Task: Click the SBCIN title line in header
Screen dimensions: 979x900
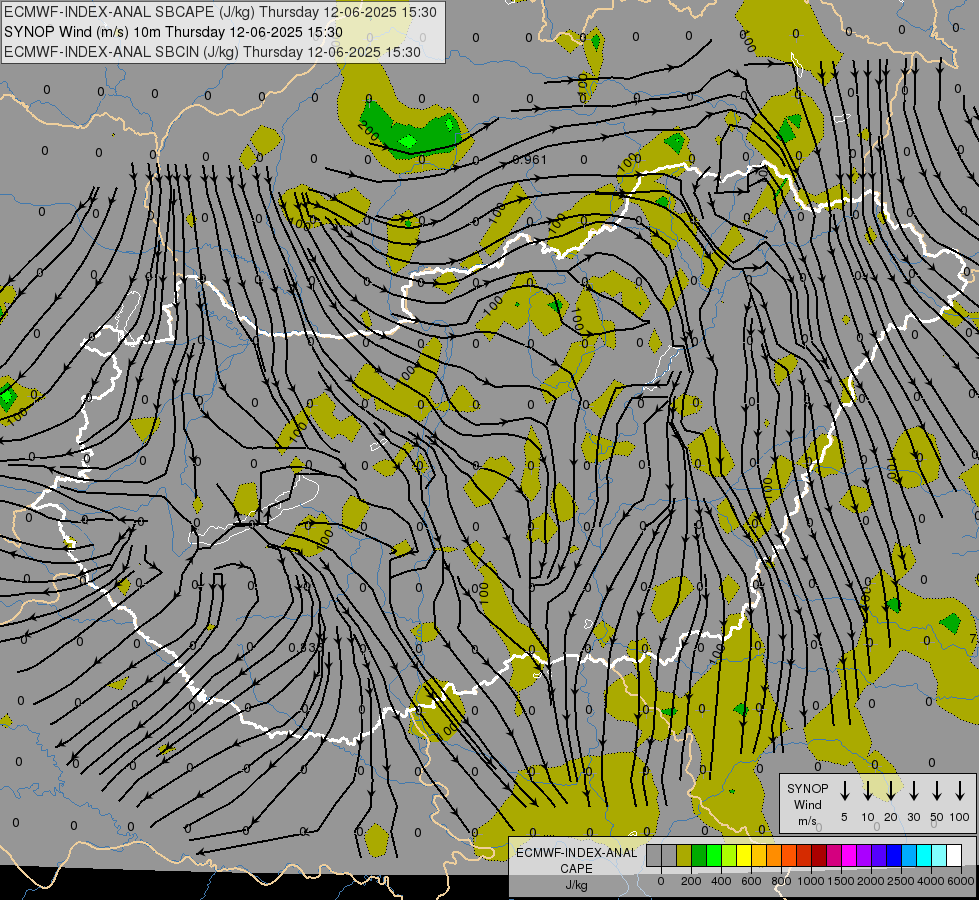Action: tap(212, 52)
